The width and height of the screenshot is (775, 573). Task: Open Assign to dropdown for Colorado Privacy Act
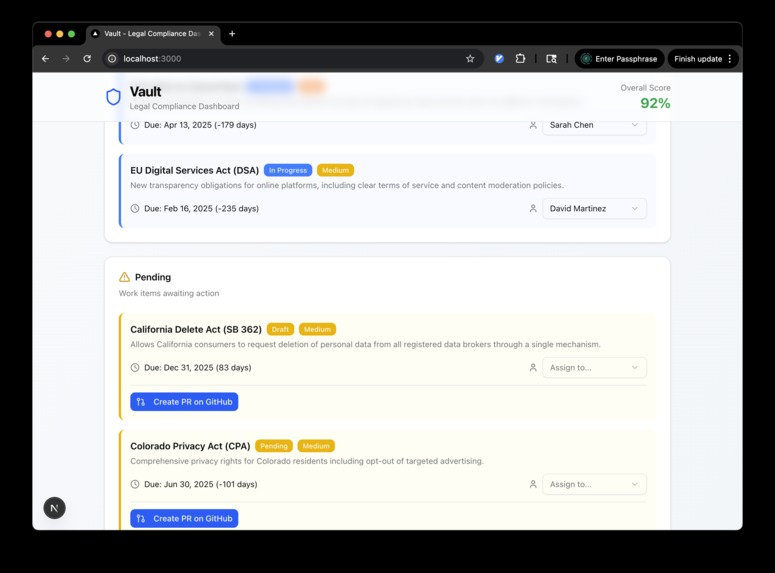(x=594, y=484)
